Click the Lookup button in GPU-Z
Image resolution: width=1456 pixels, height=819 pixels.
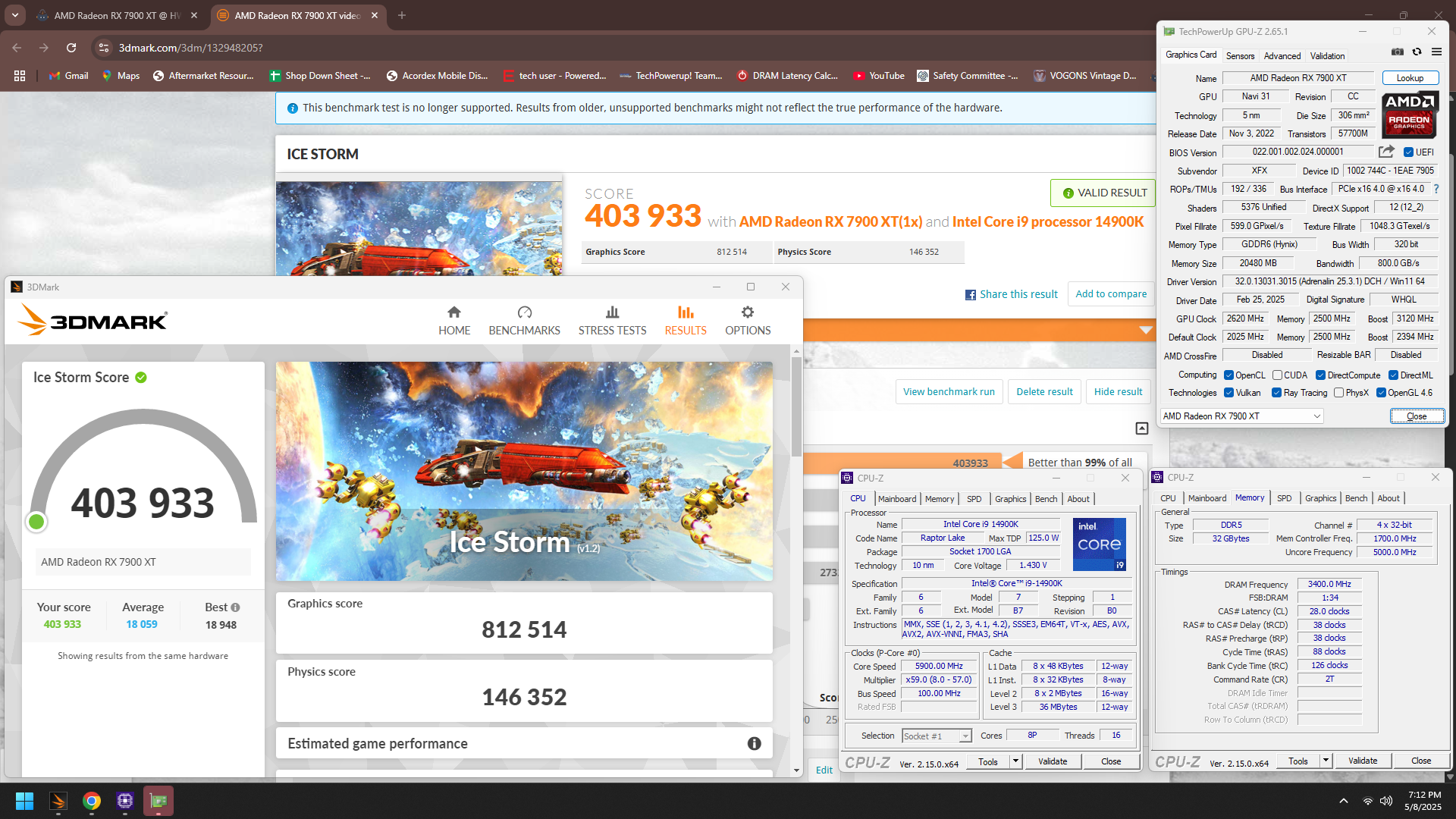pos(1410,78)
